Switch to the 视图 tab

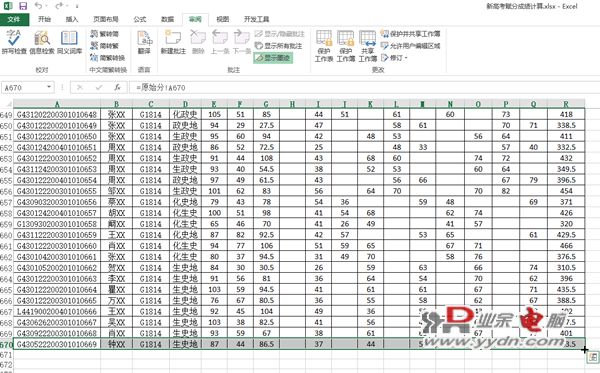pyautogui.click(x=223, y=19)
